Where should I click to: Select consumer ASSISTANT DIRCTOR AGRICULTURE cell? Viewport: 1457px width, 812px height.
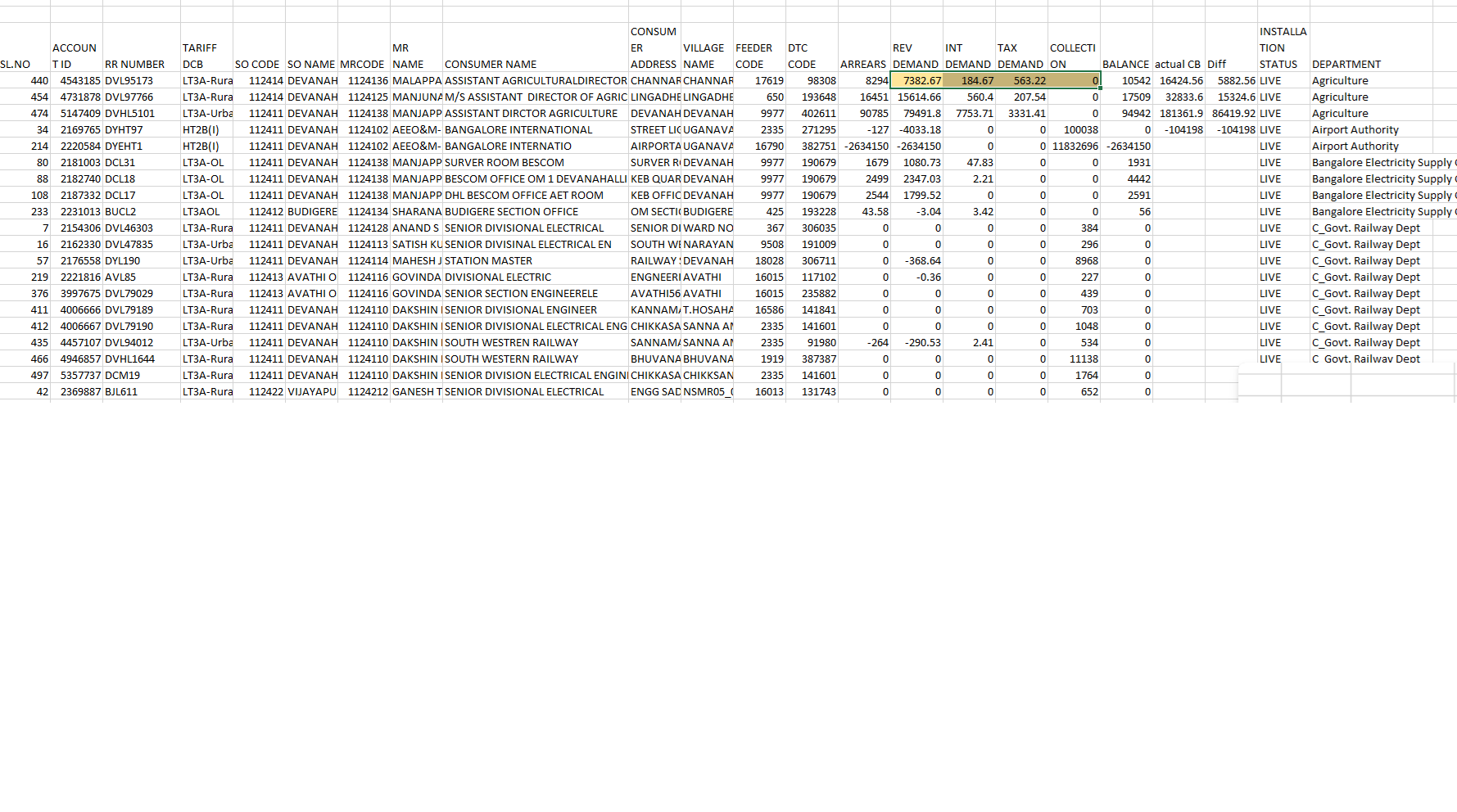coord(536,113)
